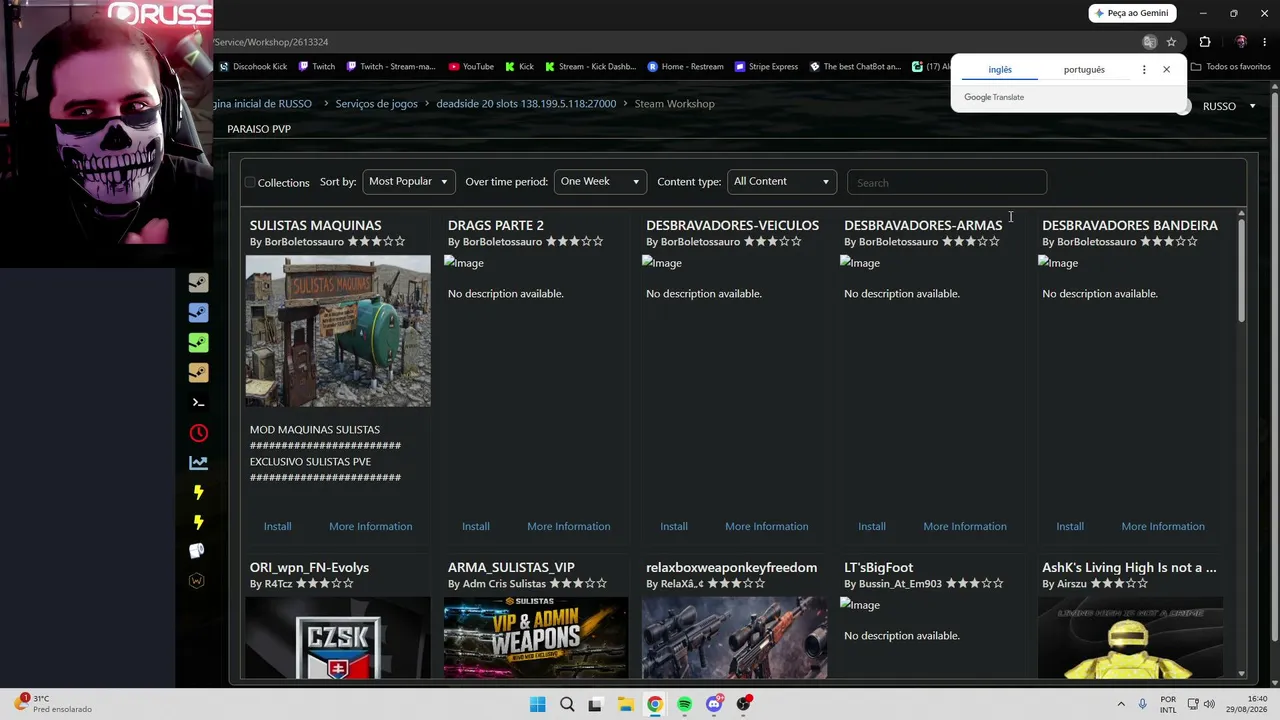Toggle the Collections checkbox
Image resolution: width=1280 pixels, height=720 pixels.
coord(250,182)
